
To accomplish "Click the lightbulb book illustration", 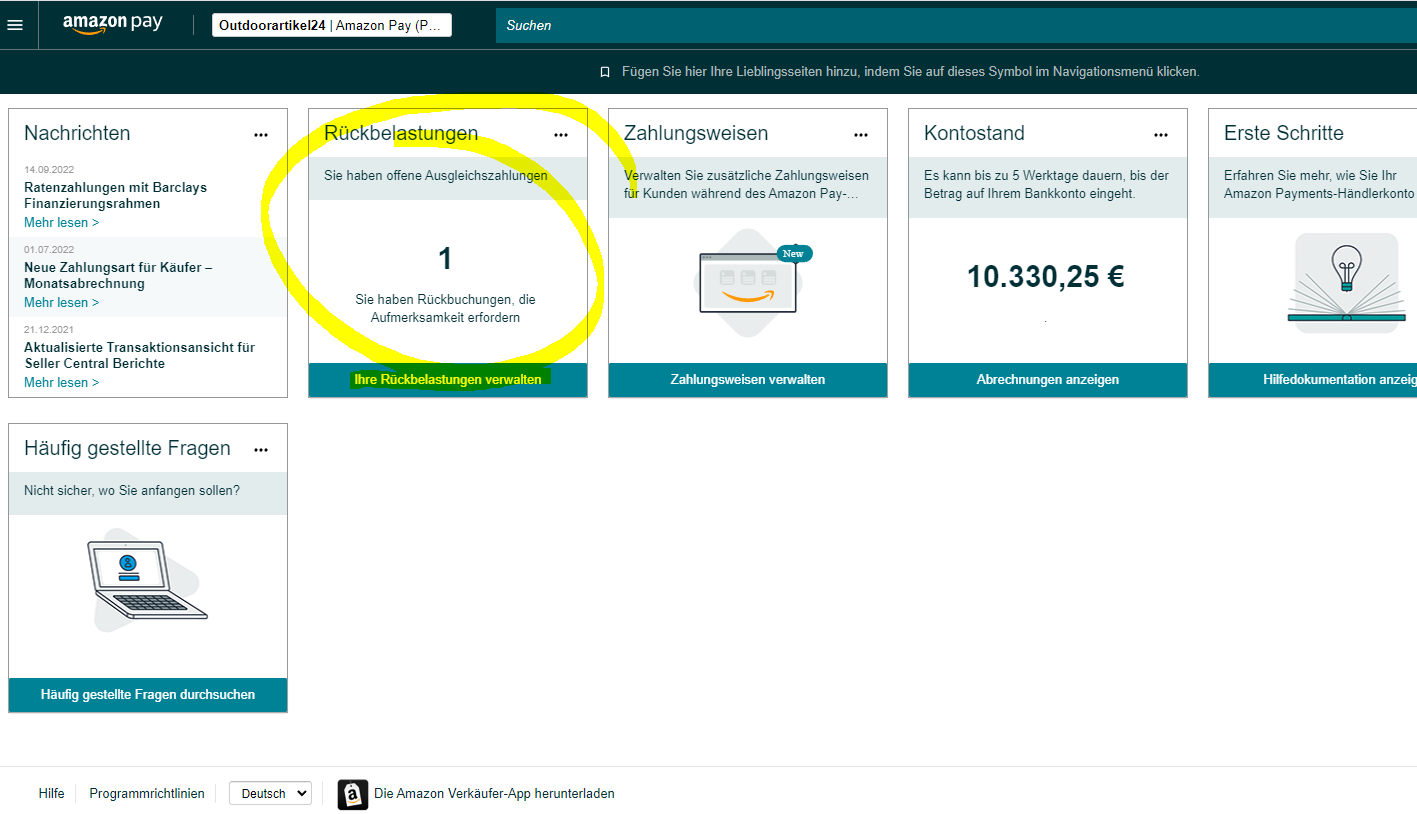I will point(1346,283).
